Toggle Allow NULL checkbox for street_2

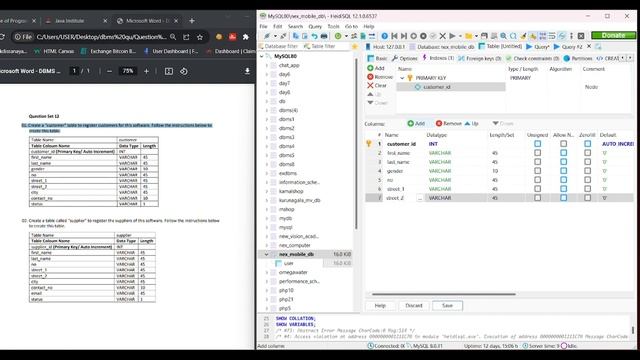point(564,198)
